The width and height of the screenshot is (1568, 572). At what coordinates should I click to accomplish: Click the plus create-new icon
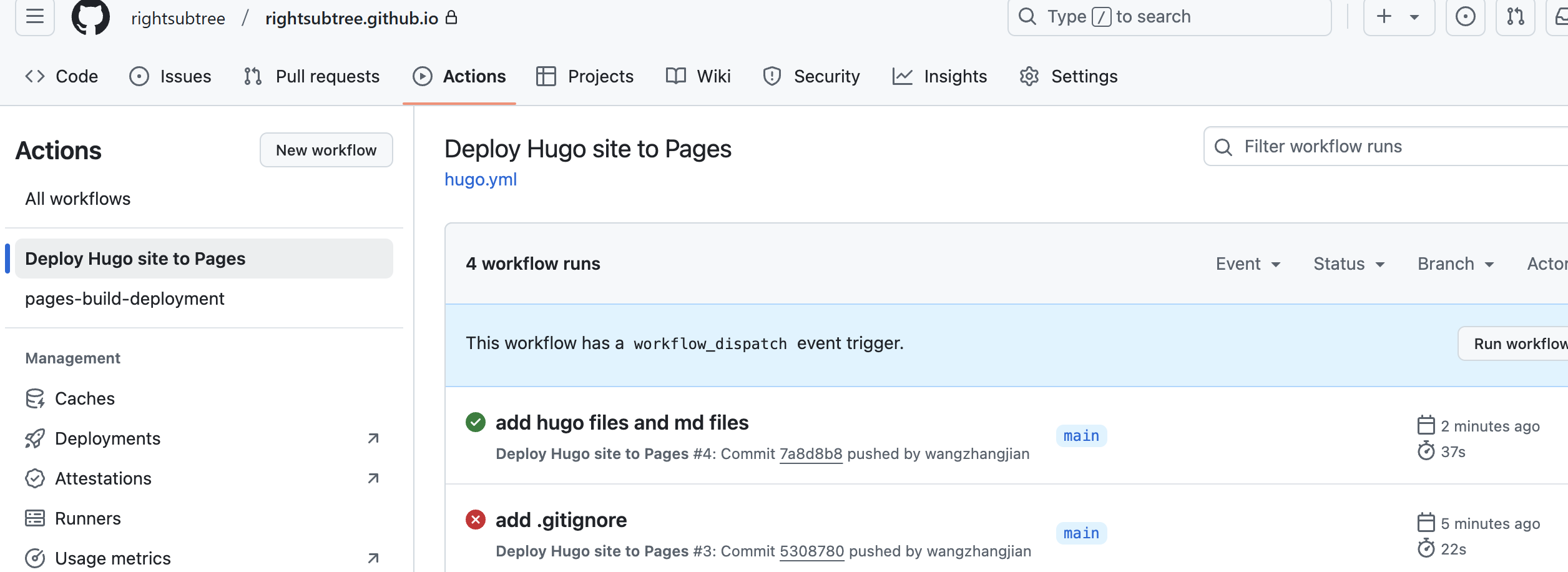pyautogui.click(x=1384, y=16)
